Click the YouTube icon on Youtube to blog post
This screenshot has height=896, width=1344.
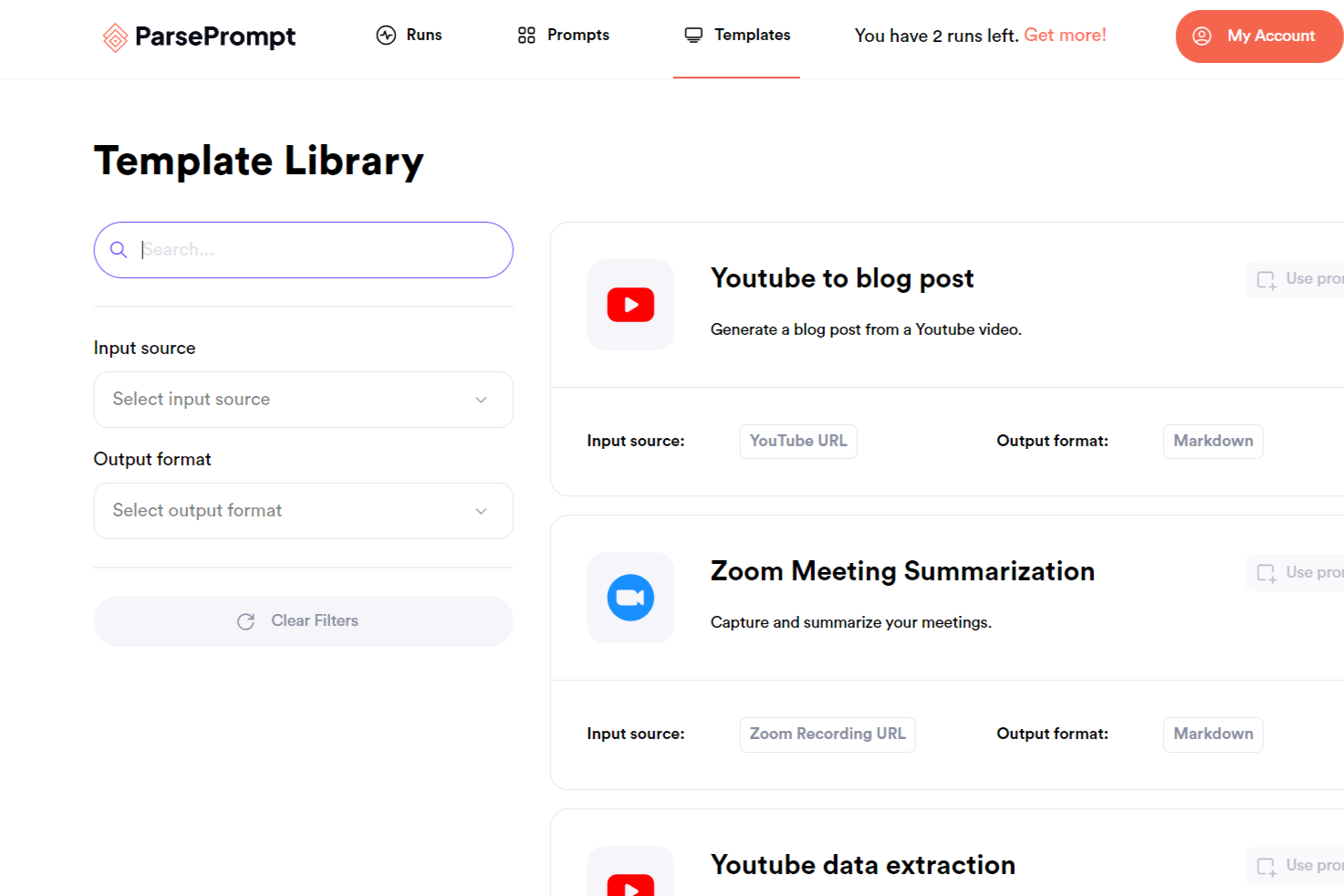(x=630, y=305)
